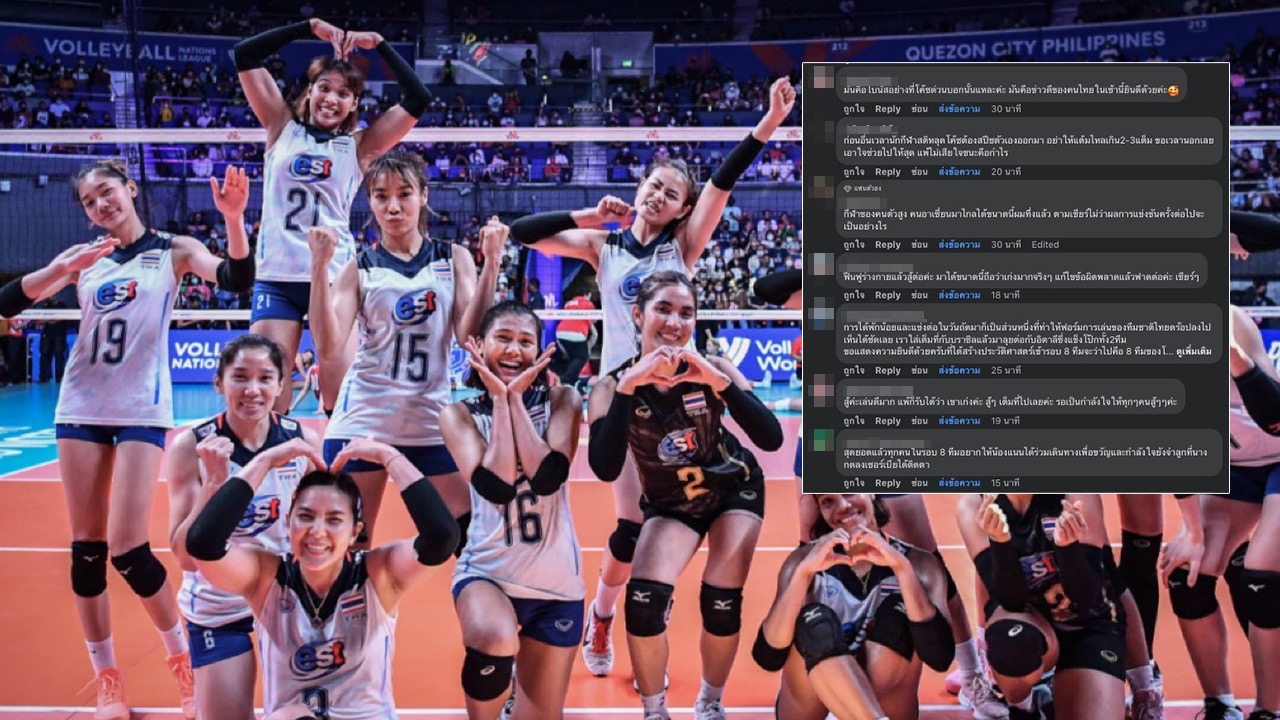
Task: Open the Edited history label
Action: coord(1045,245)
